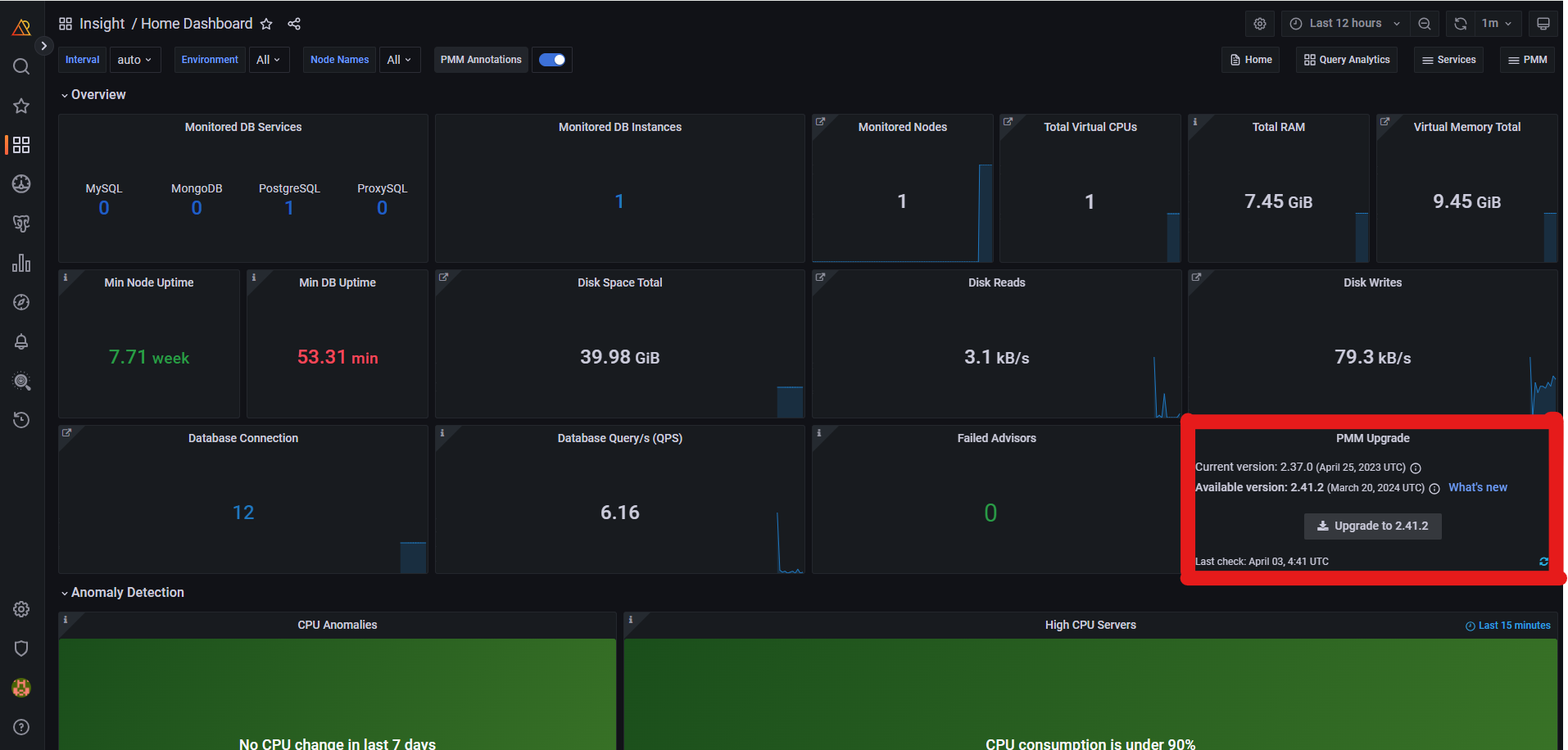Open the search icon in the sidebar
This screenshot has width=1568, height=750.
(21, 66)
